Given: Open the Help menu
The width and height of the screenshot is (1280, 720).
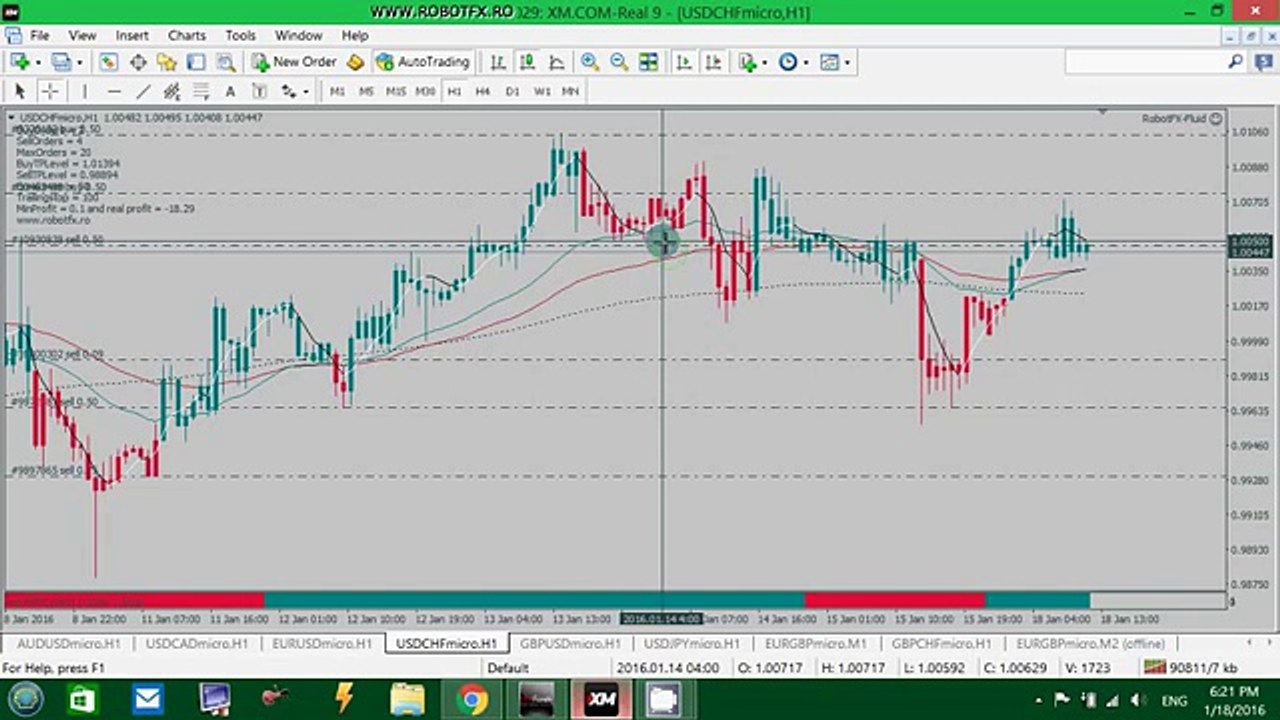Looking at the screenshot, I should [355, 35].
